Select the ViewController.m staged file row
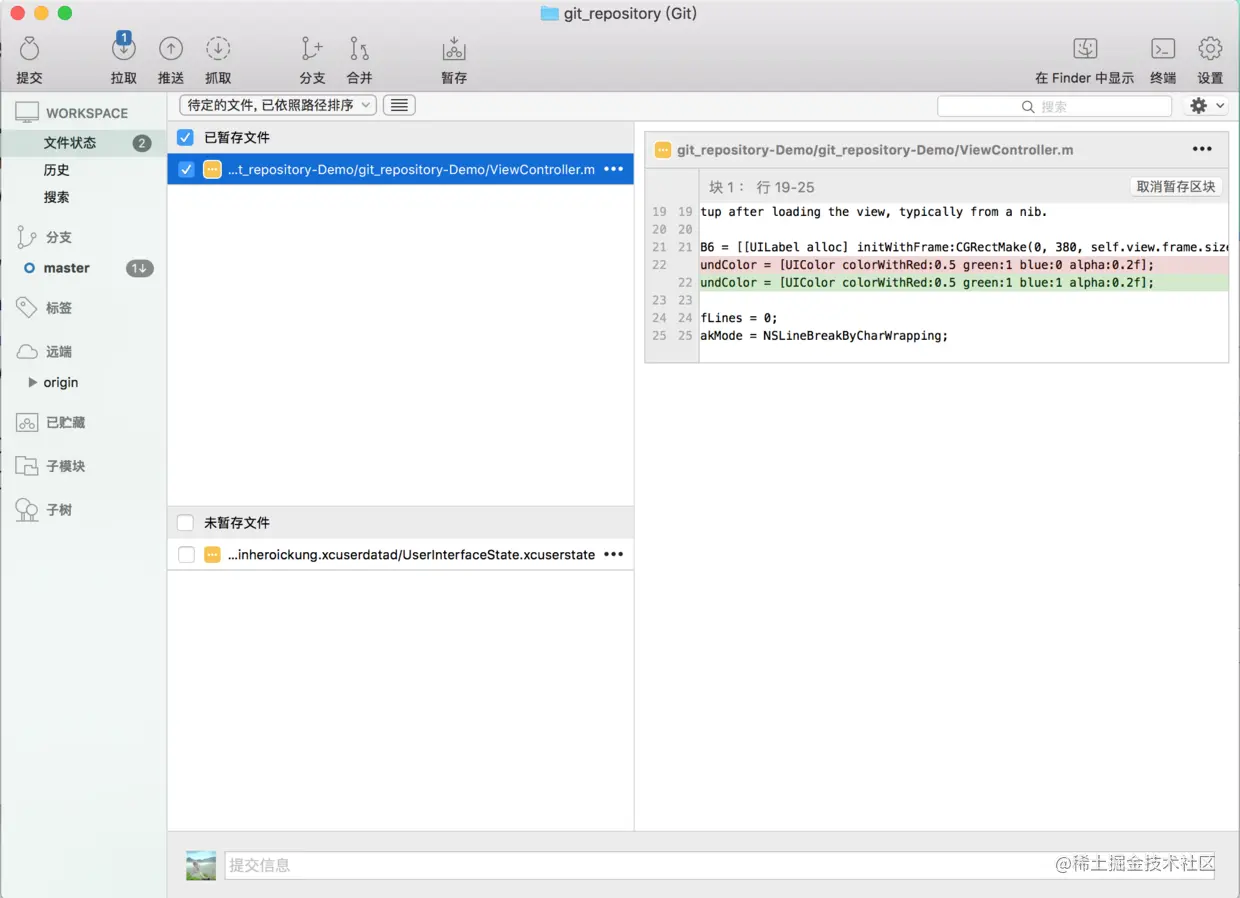This screenshot has width=1240, height=898. coord(400,169)
